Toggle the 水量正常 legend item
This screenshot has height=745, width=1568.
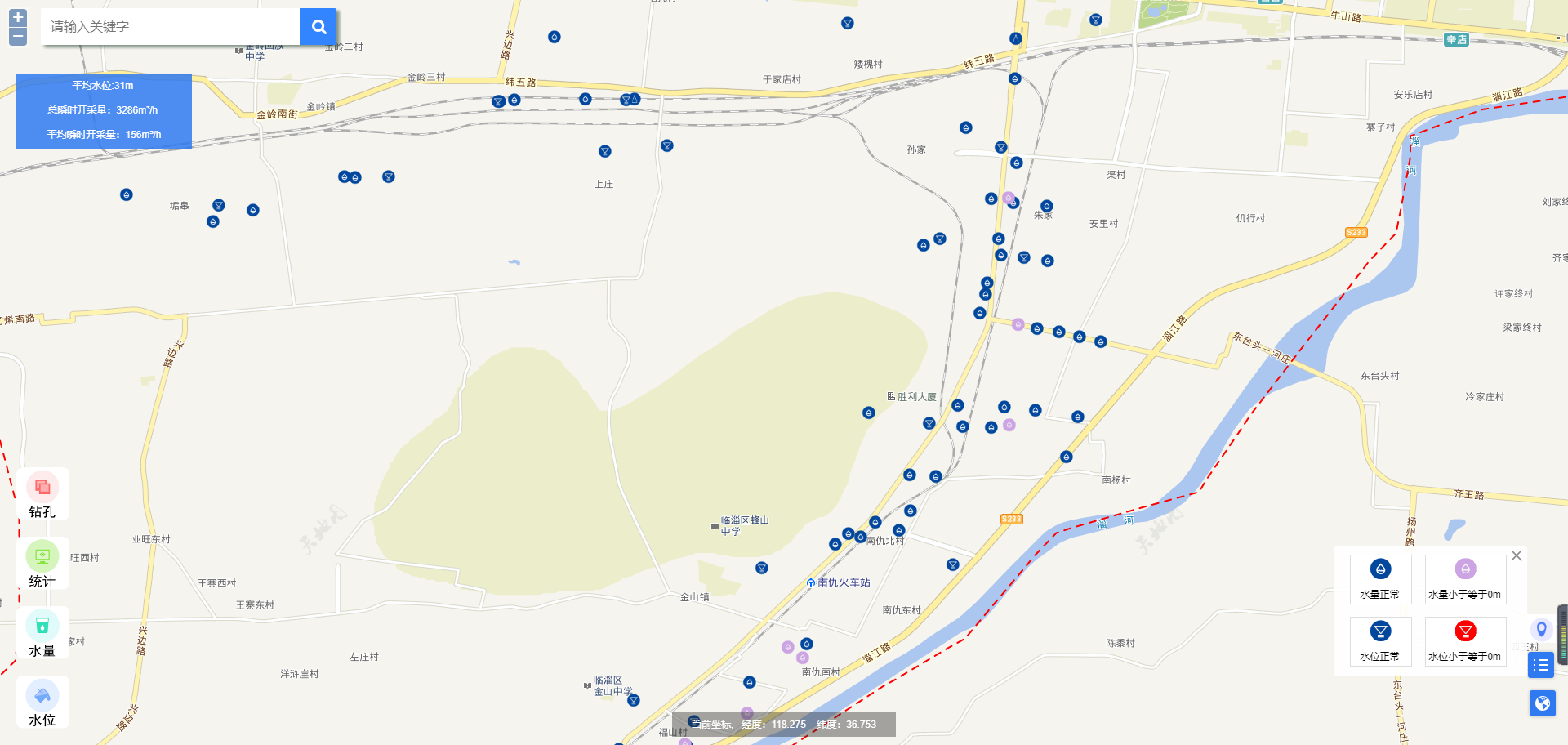point(1380,578)
